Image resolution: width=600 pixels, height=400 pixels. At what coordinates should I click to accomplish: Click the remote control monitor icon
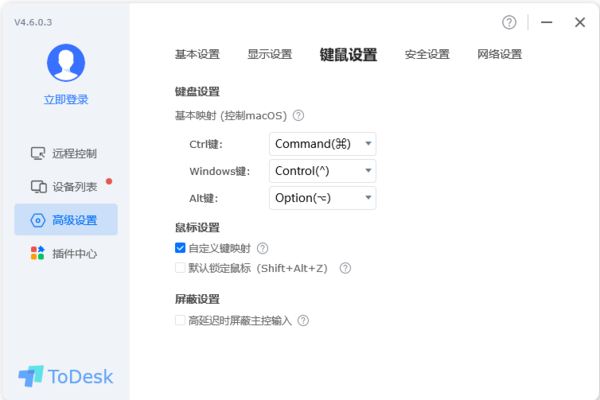point(38,154)
